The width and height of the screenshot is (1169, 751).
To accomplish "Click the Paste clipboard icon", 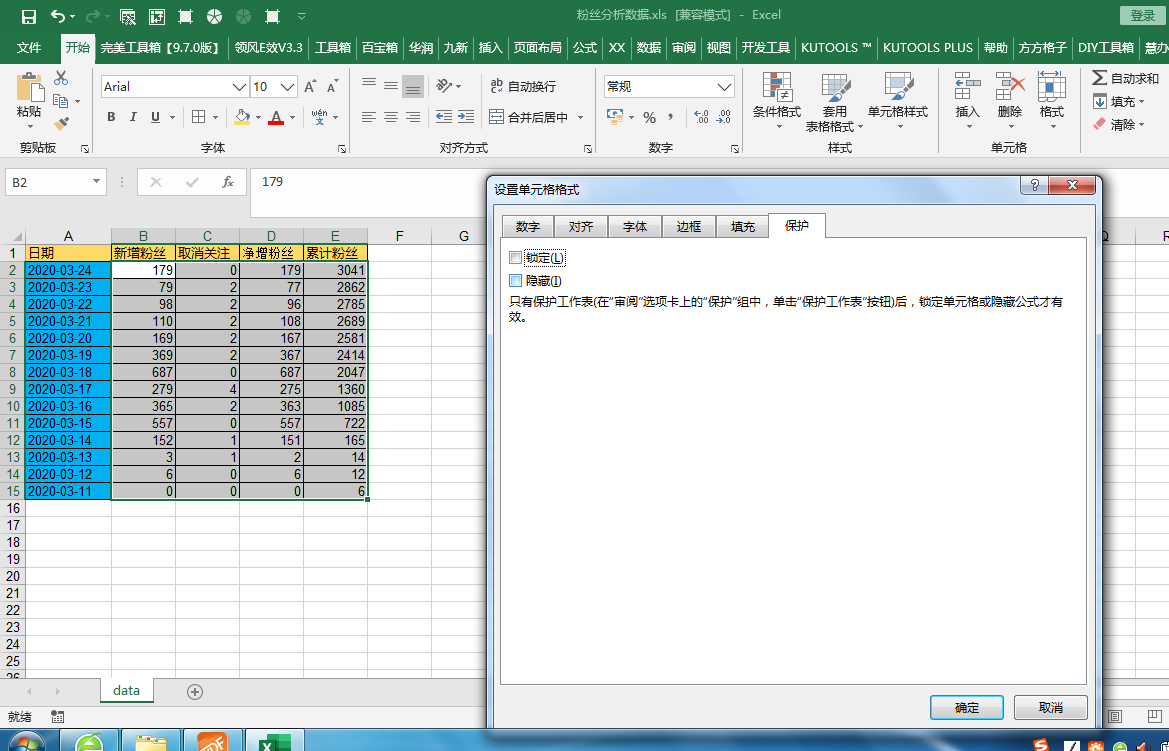I will point(30,87).
